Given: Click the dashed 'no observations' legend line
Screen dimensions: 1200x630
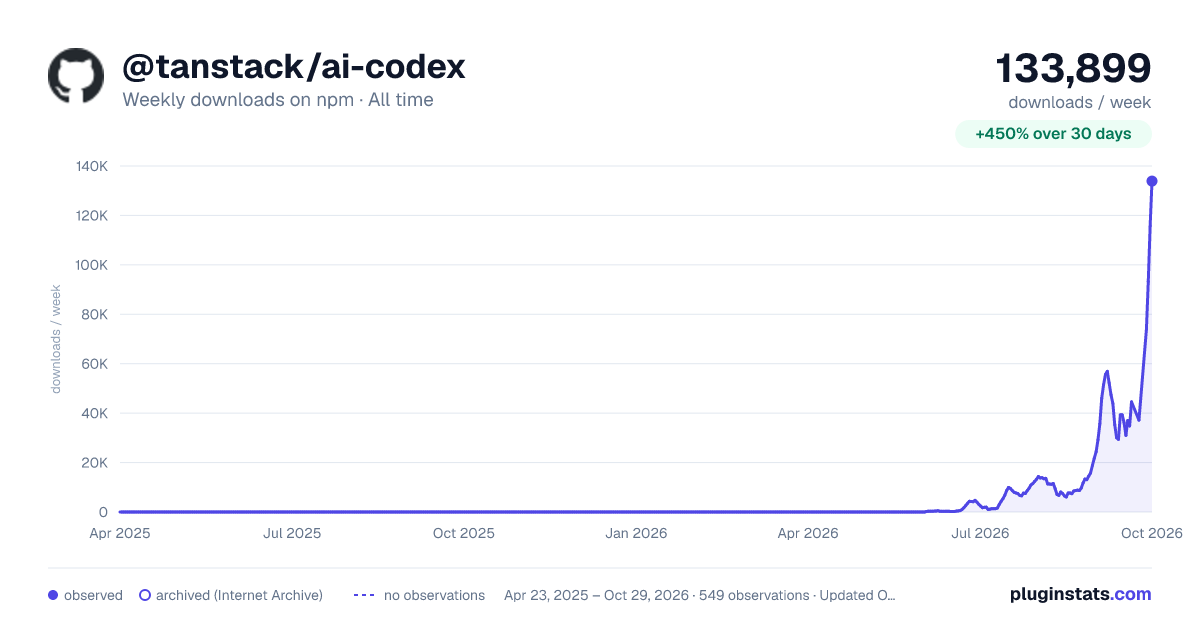Looking at the screenshot, I should point(364,595).
